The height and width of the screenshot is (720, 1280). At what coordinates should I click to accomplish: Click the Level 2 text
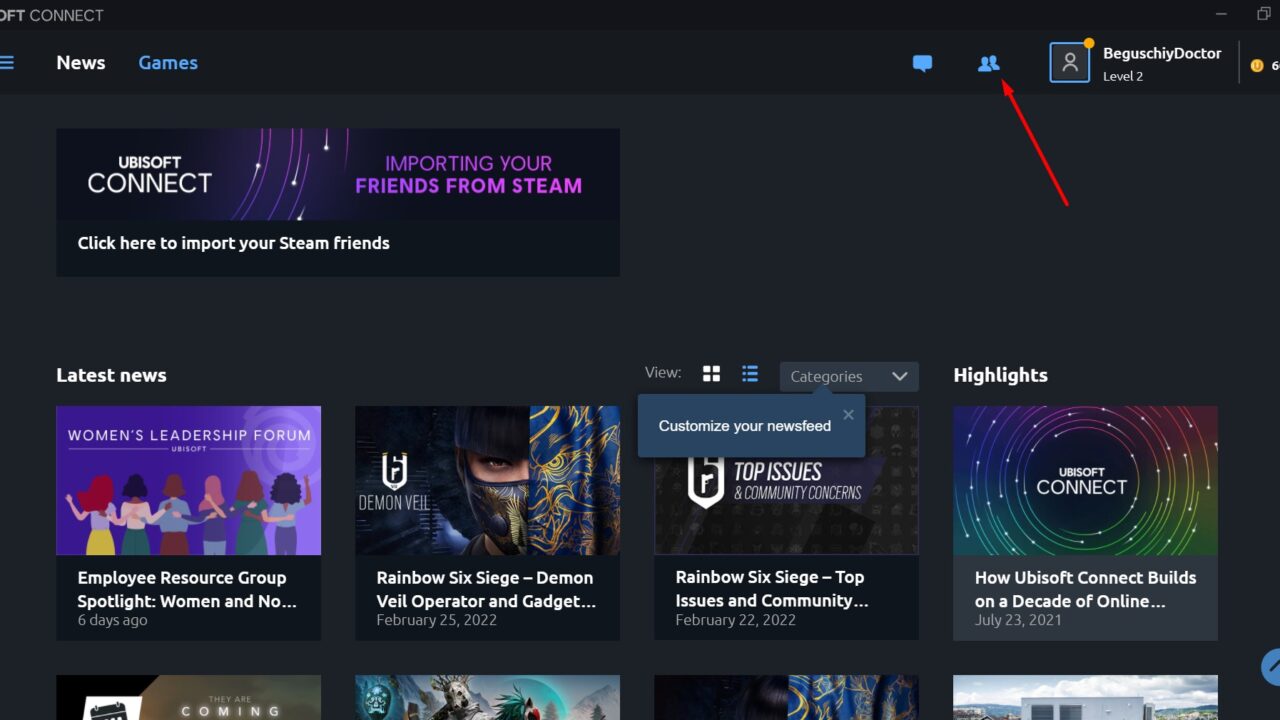tap(1123, 76)
